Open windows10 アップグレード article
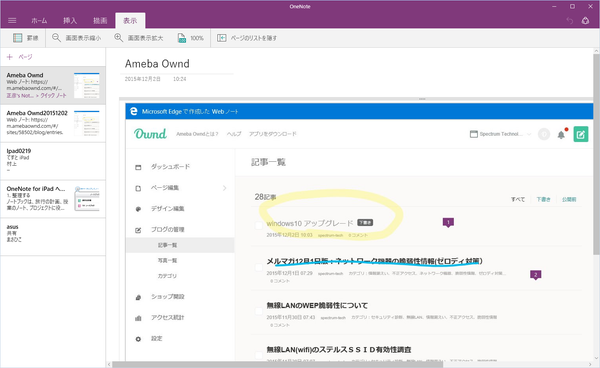The image size is (600, 368). (x=310, y=223)
